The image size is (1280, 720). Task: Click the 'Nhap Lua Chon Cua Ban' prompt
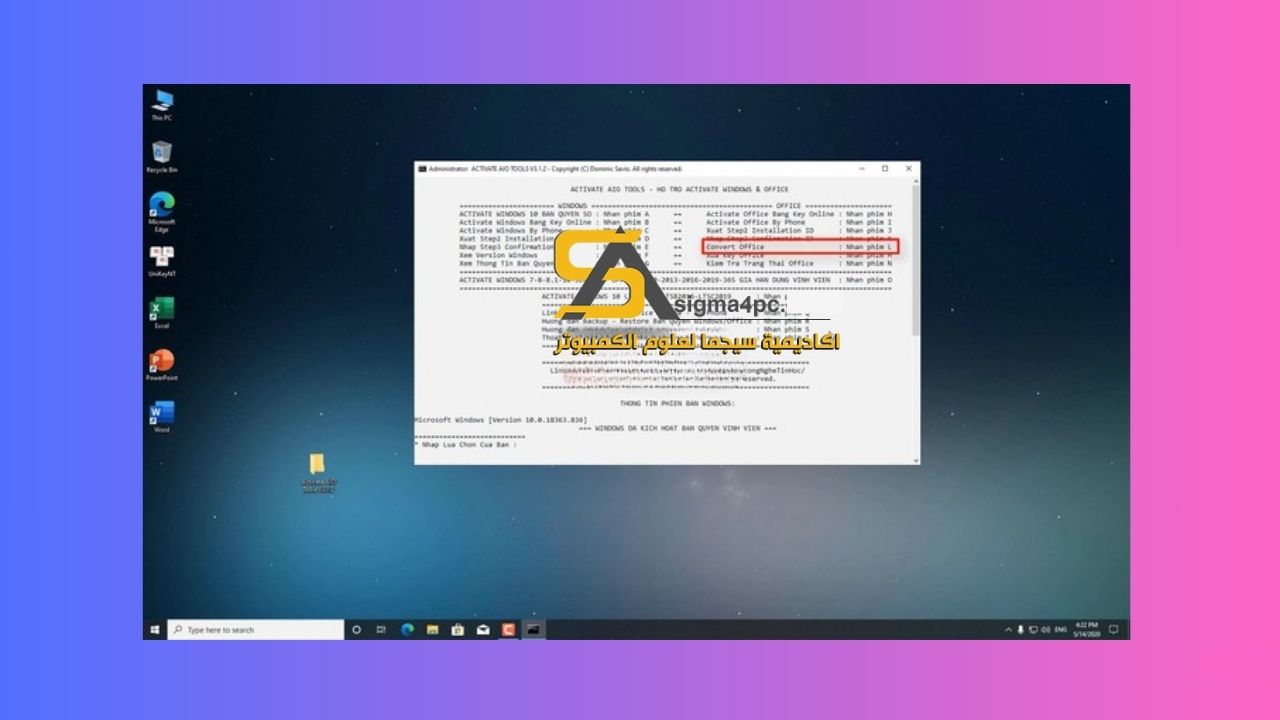[x=468, y=444]
